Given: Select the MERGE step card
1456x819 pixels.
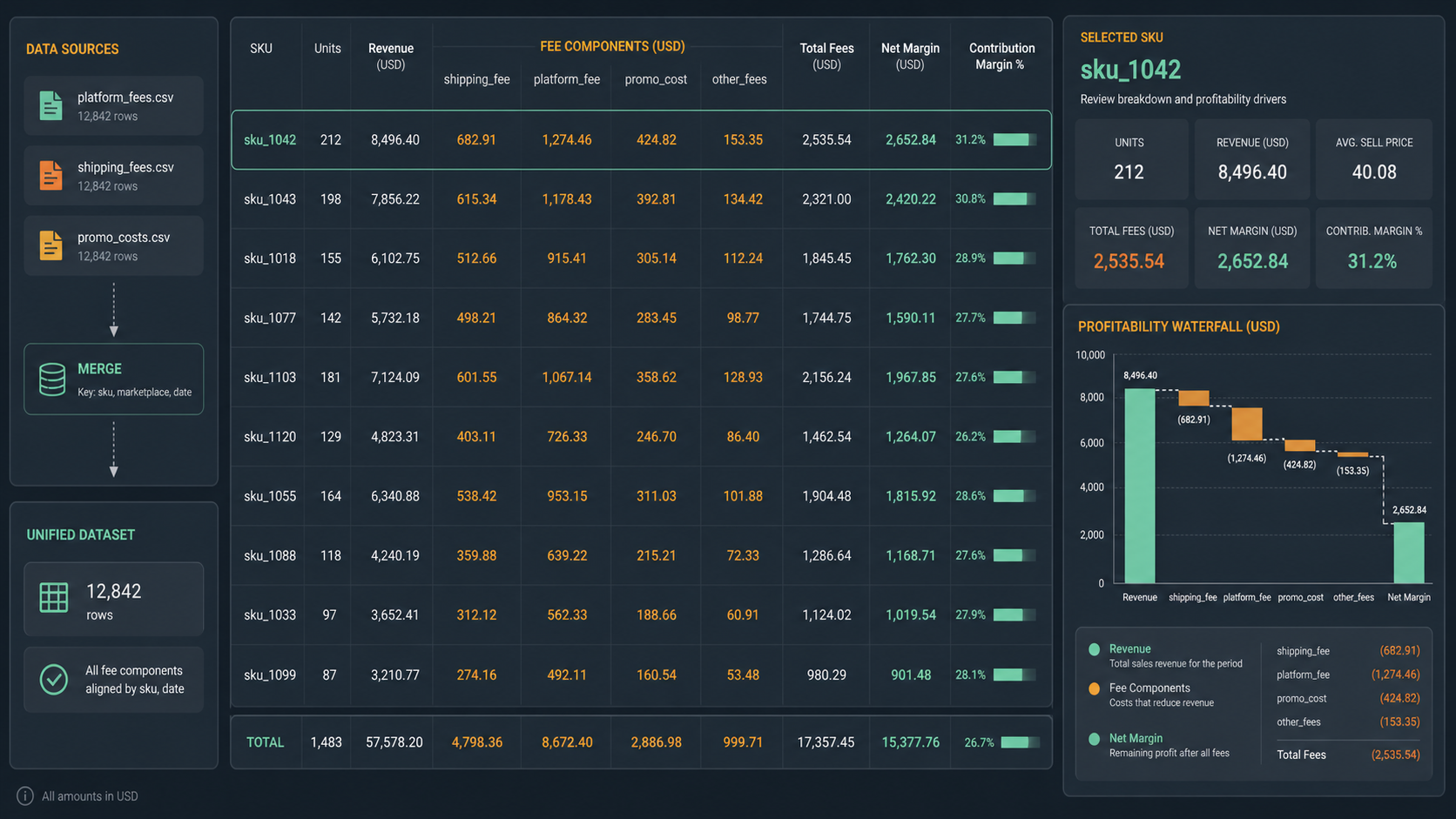Looking at the screenshot, I should pos(114,379).
